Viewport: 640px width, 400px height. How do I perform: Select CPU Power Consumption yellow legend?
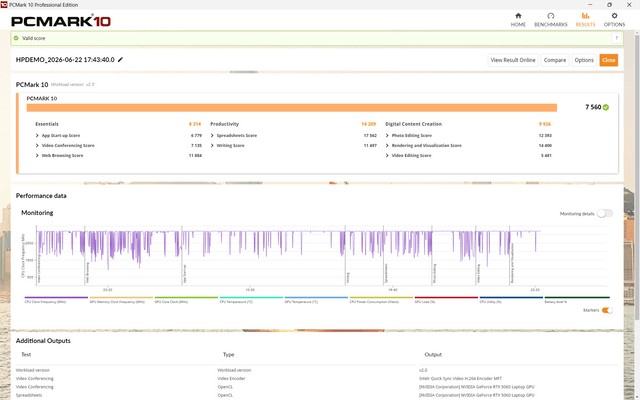[381, 300]
